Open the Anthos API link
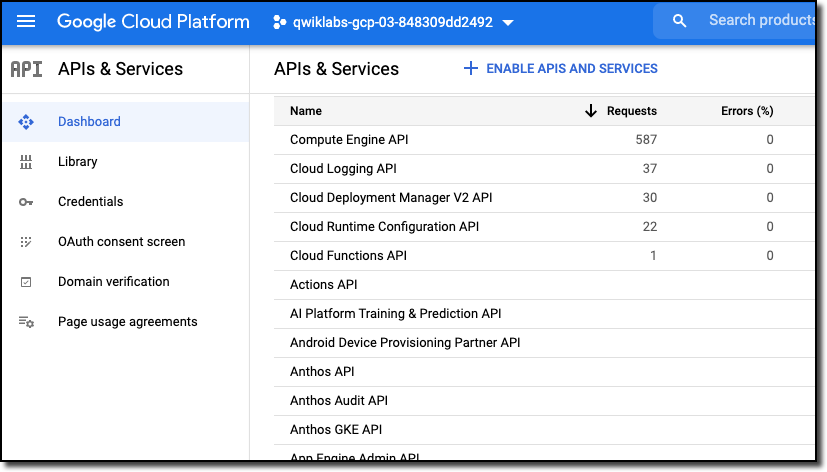This screenshot has width=827, height=472. pyautogui.click(x=322, y=372)
